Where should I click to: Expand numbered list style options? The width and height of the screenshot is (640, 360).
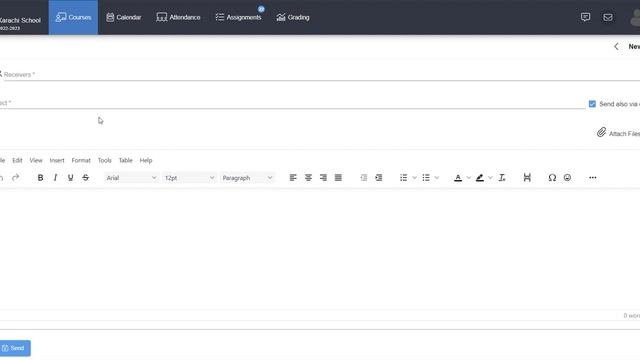414,178
